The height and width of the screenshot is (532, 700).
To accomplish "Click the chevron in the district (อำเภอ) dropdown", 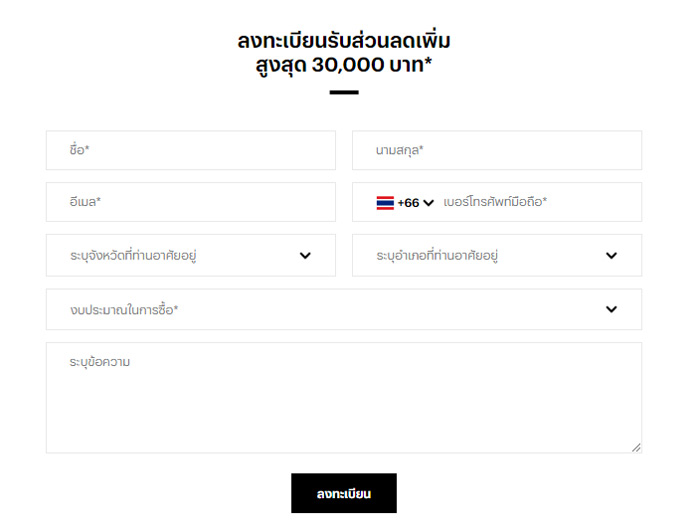I will coord(611,256).
